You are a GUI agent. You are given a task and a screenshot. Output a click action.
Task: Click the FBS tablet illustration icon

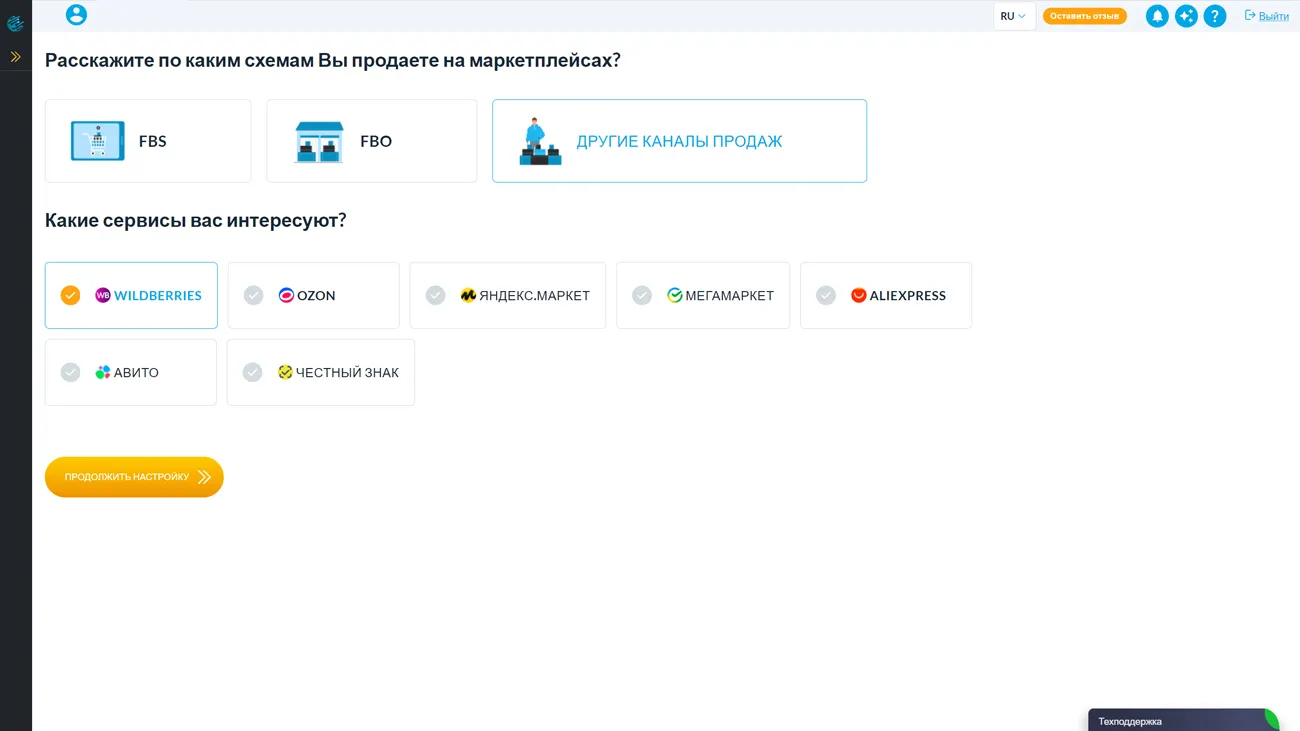(x=98, y=141)
